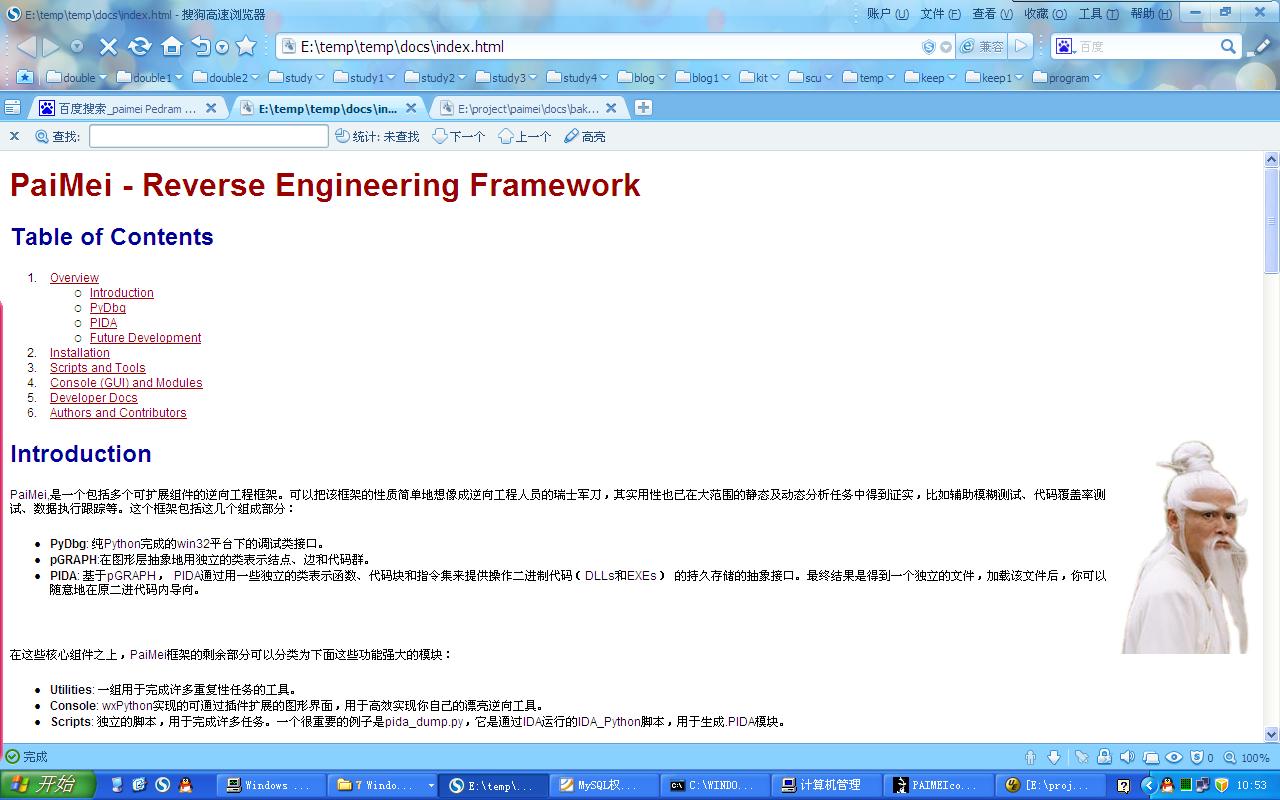This screenshot has height=800, width=1280.
Task: Click the 查找 find input field
Action: [209, 136]
